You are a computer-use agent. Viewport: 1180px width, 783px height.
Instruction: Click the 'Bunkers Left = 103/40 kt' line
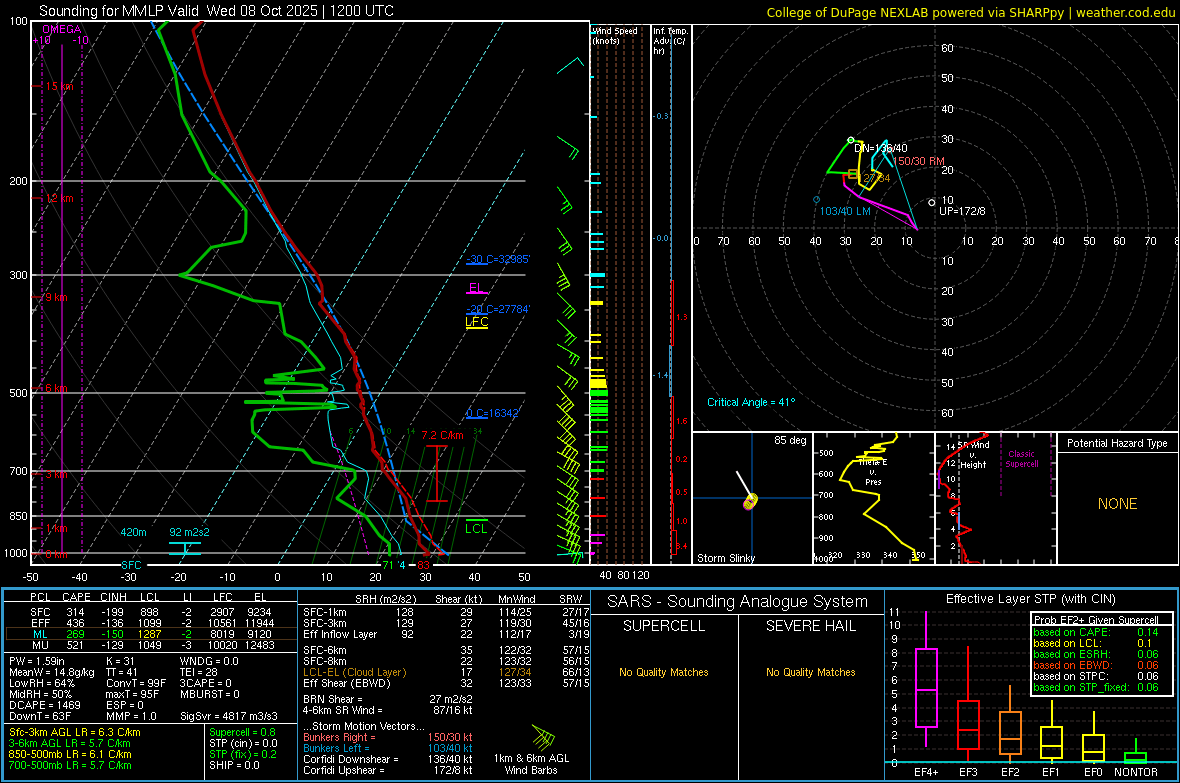tap(388, 748)
